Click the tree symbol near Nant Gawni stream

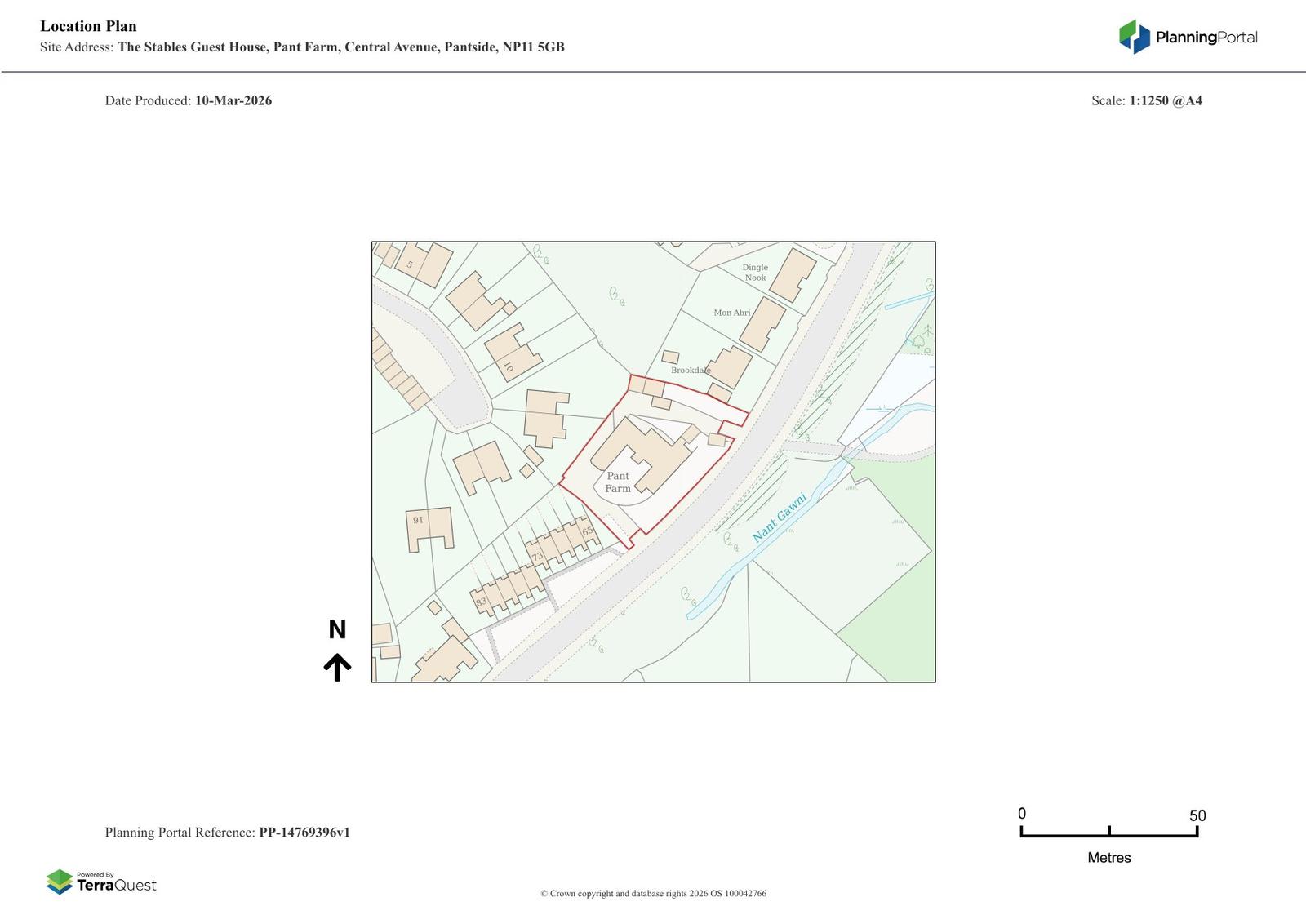coord(688,594)
